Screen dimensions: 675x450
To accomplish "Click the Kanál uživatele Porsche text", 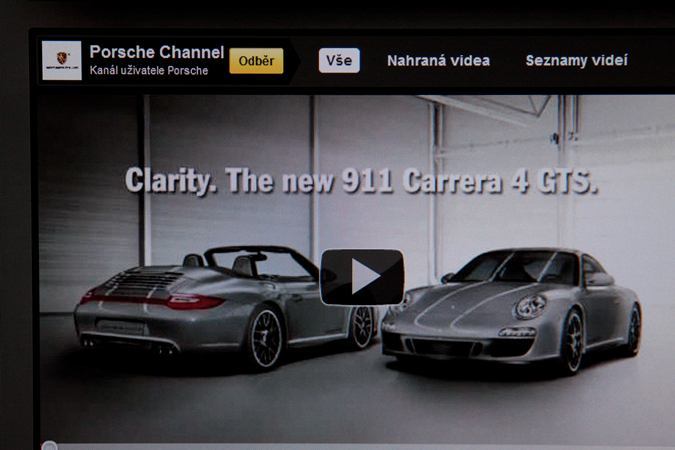I will [x=149, y=71].
